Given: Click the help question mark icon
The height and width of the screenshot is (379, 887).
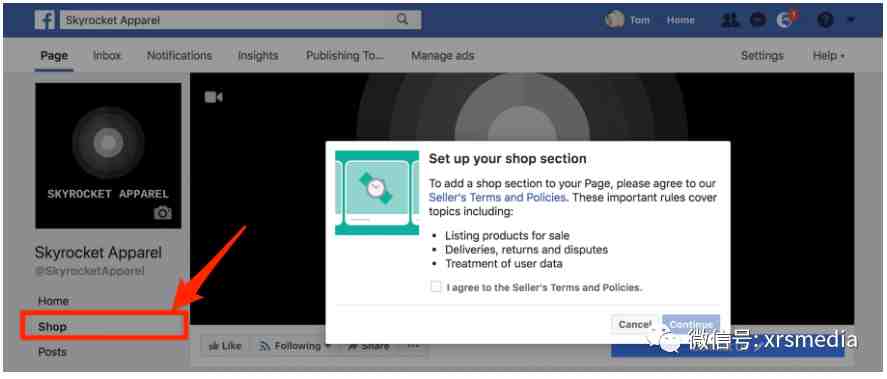Looking at the screenshot, I should [825, 20].
